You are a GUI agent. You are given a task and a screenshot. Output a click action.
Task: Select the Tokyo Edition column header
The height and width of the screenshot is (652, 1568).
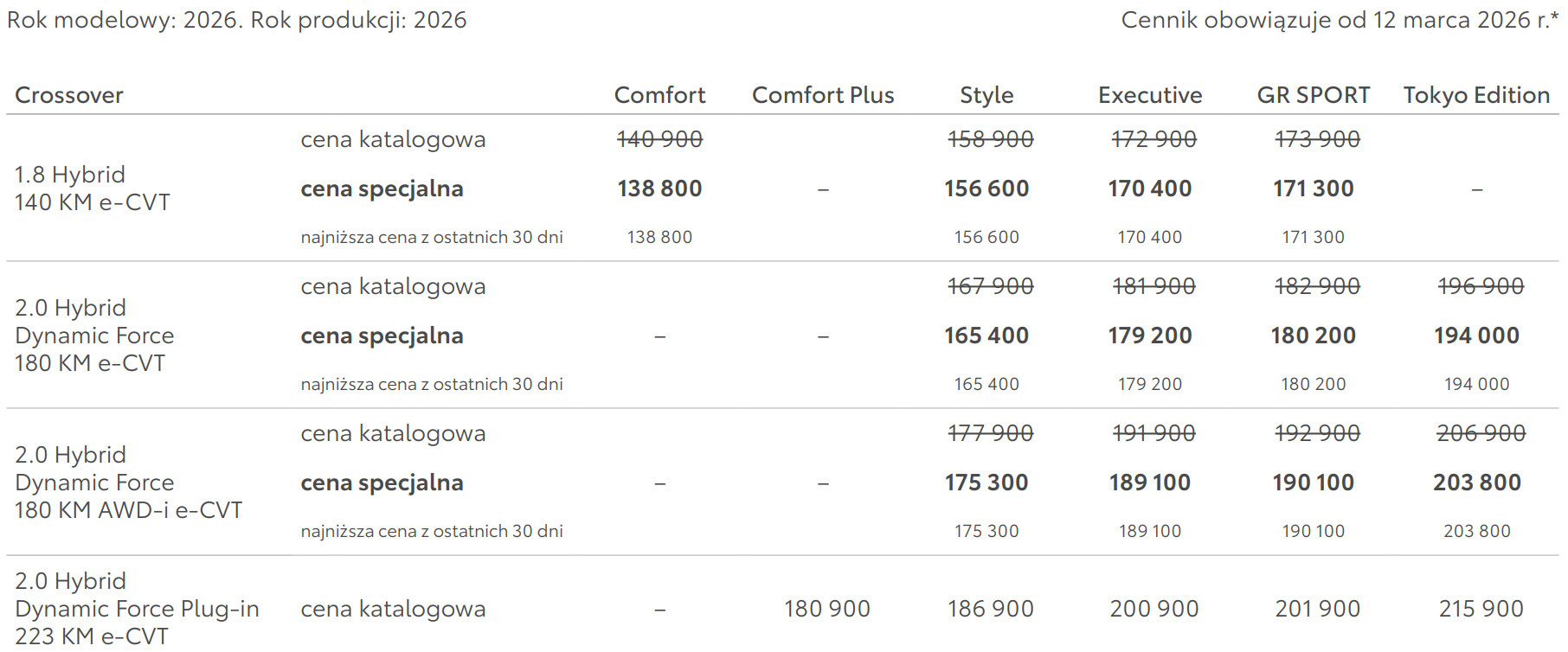1476,95
